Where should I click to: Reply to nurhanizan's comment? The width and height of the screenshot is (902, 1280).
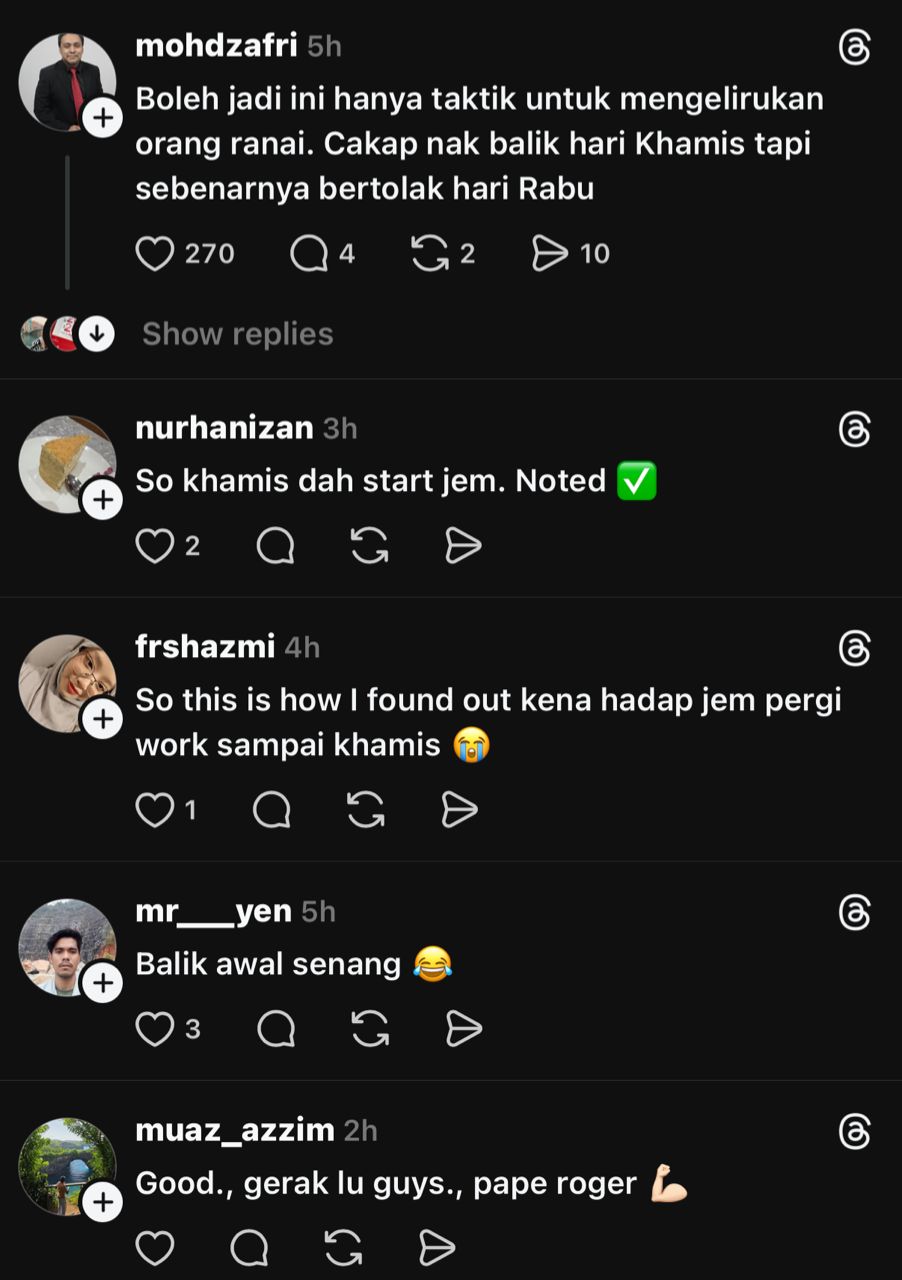click(x=275, y=546)
